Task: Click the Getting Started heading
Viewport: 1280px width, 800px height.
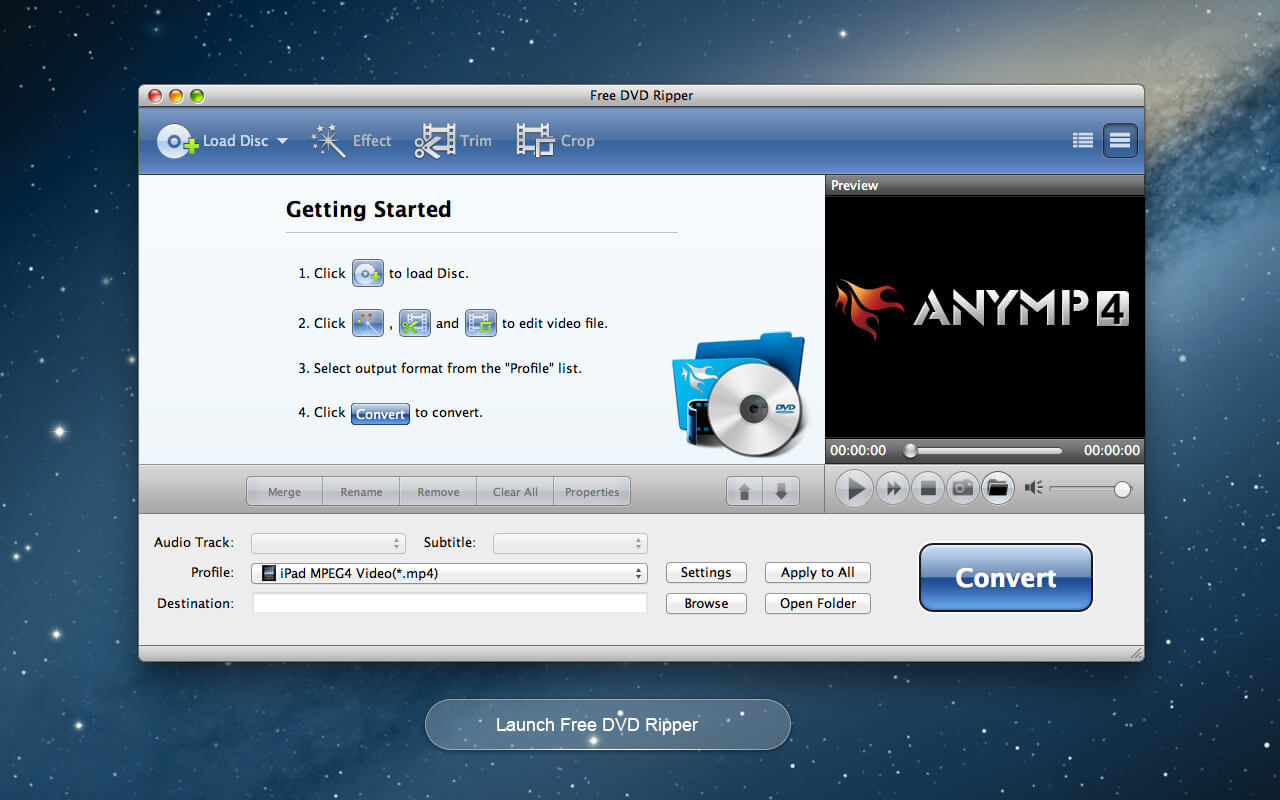Action: pyautogui.click(x=368, y=209)
